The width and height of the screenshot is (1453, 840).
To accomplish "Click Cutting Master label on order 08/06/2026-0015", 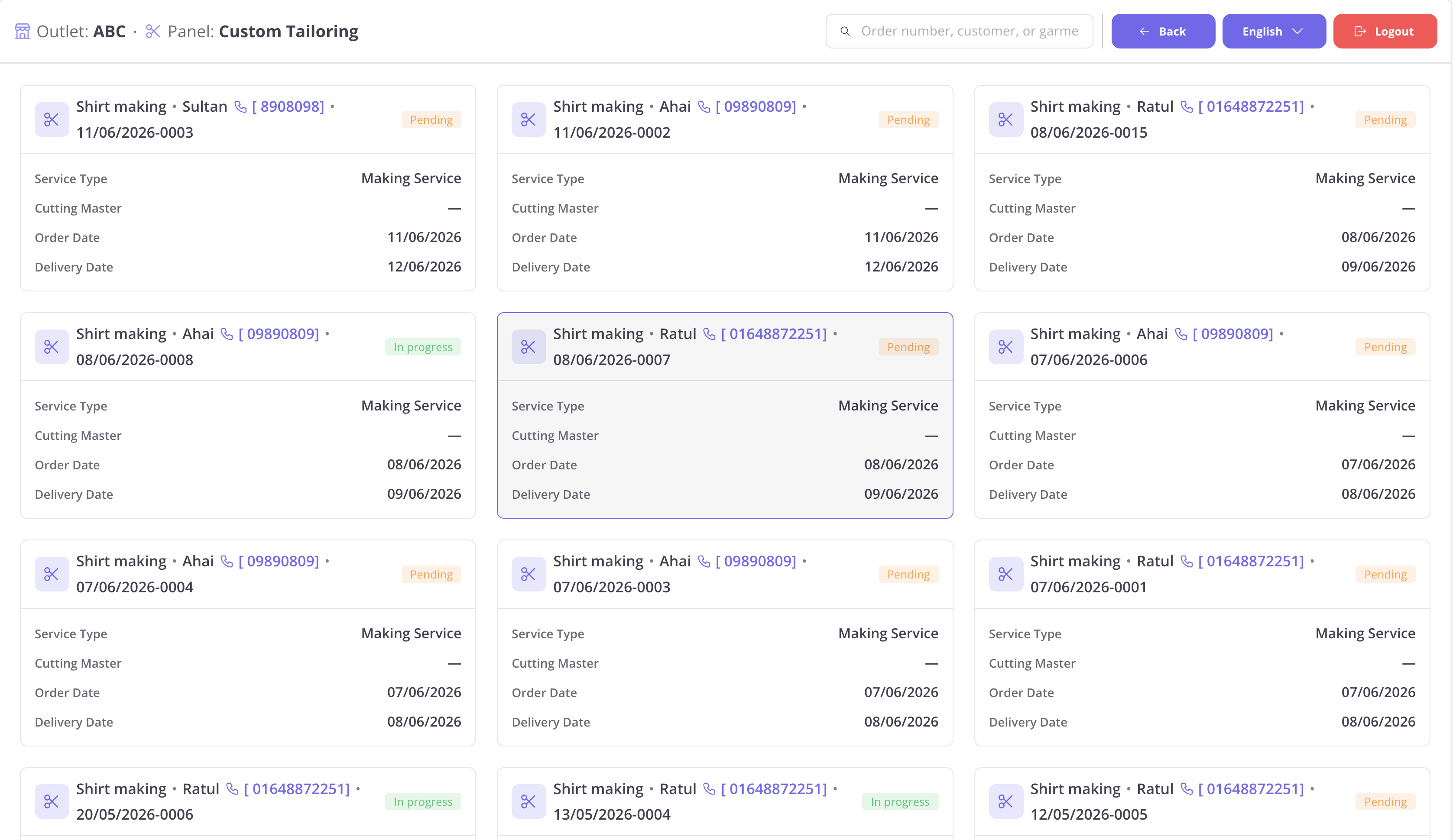I will pos(1032,208).
